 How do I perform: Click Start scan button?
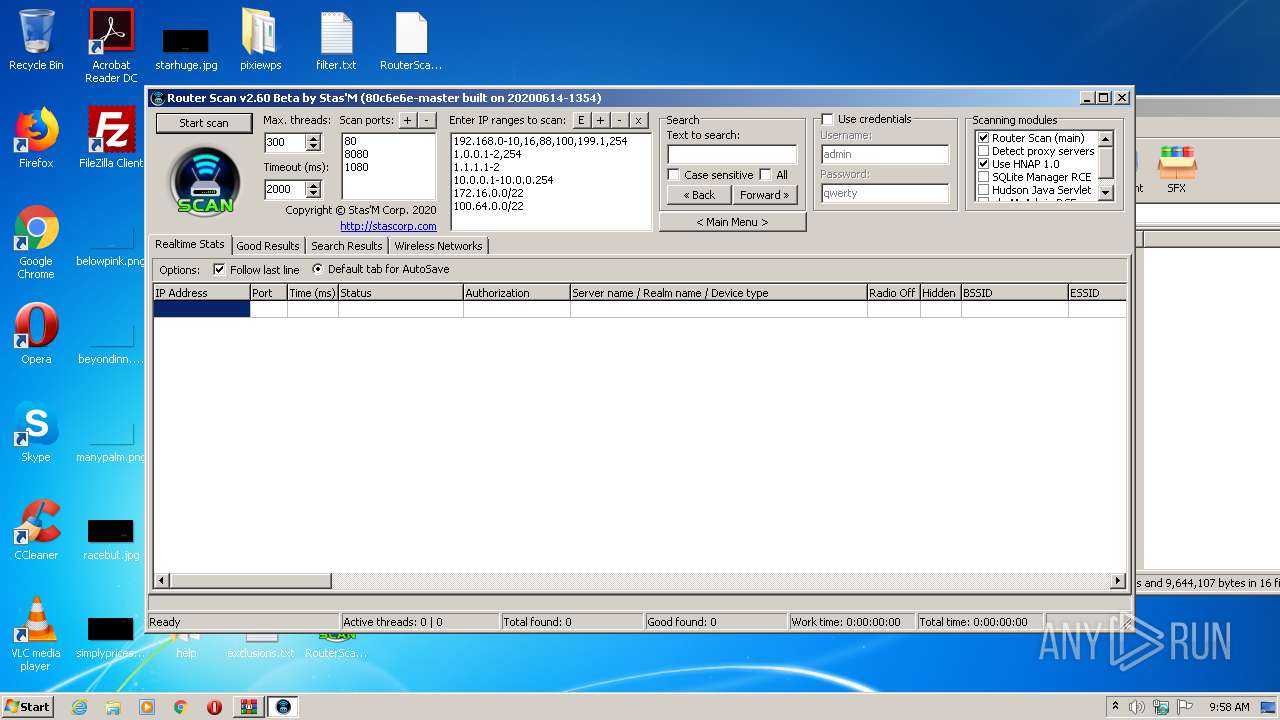pos(204,123)
